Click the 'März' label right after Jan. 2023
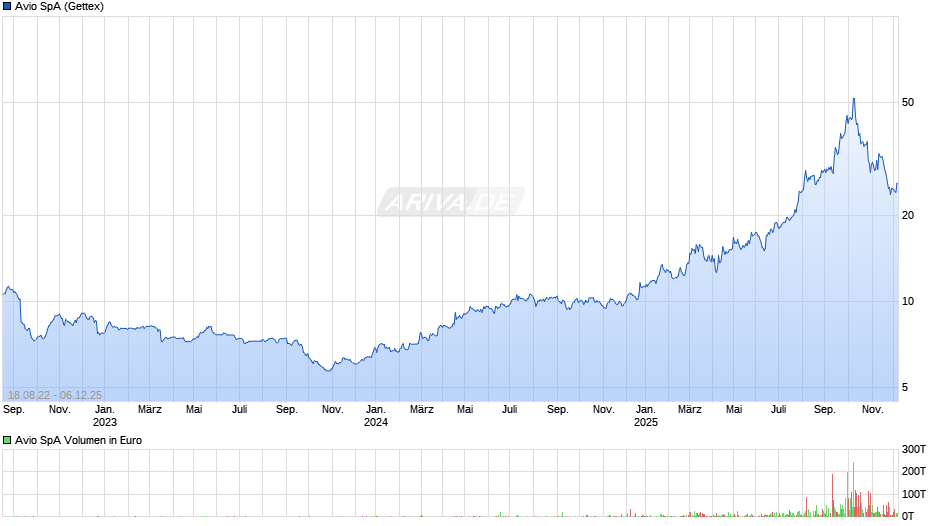This screenshot has width=940, height=526. (150, 410)
